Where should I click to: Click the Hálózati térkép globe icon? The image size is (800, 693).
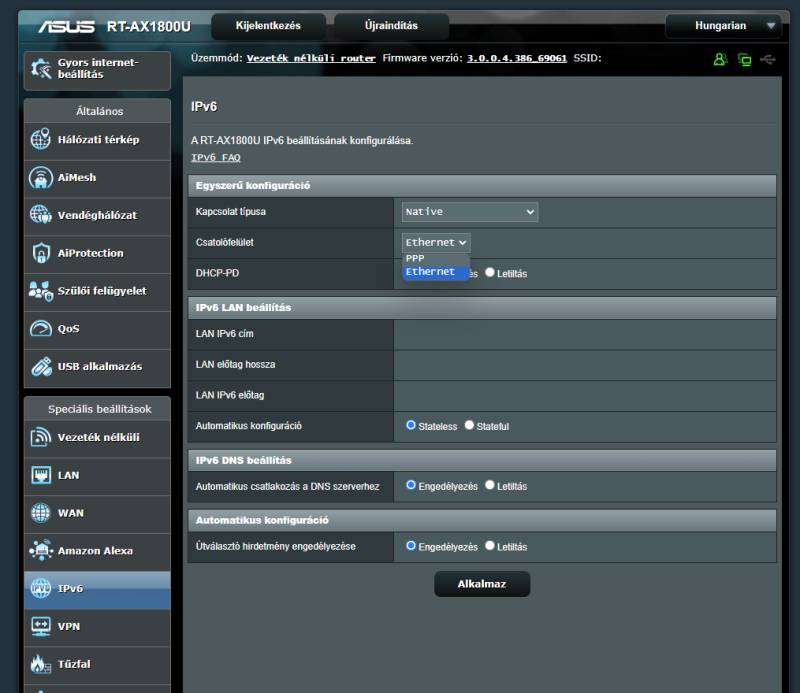point(41,139)
